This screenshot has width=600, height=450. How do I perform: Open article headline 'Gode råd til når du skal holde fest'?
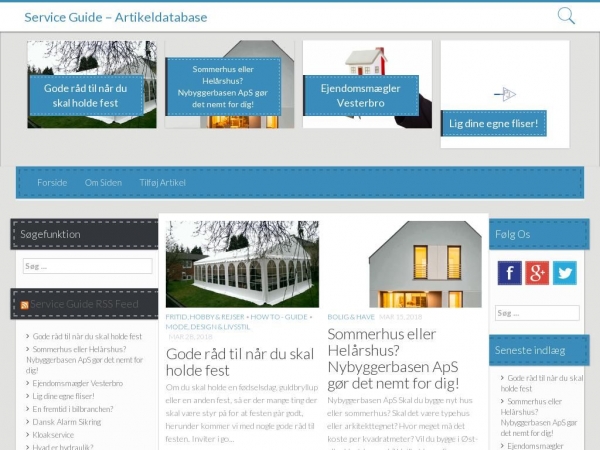tap(240, 362)
